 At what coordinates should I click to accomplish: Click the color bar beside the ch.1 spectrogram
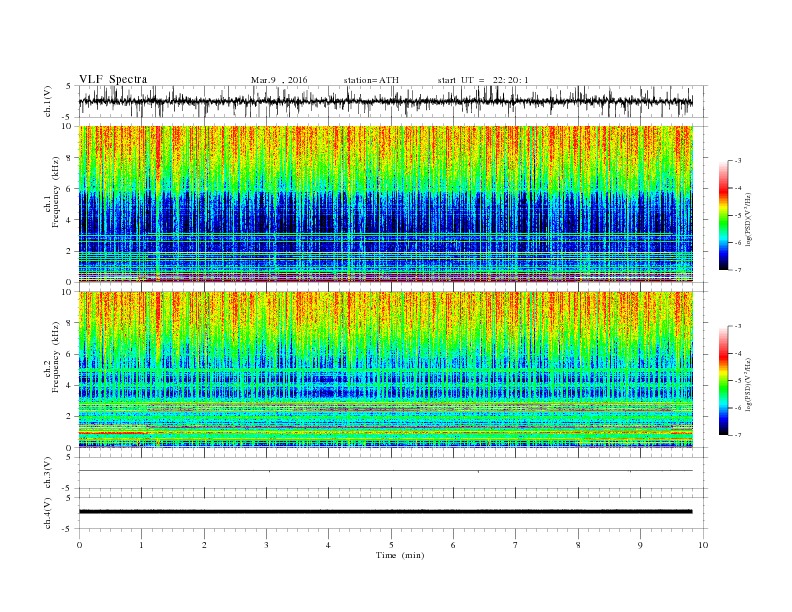tap(723, 215)
